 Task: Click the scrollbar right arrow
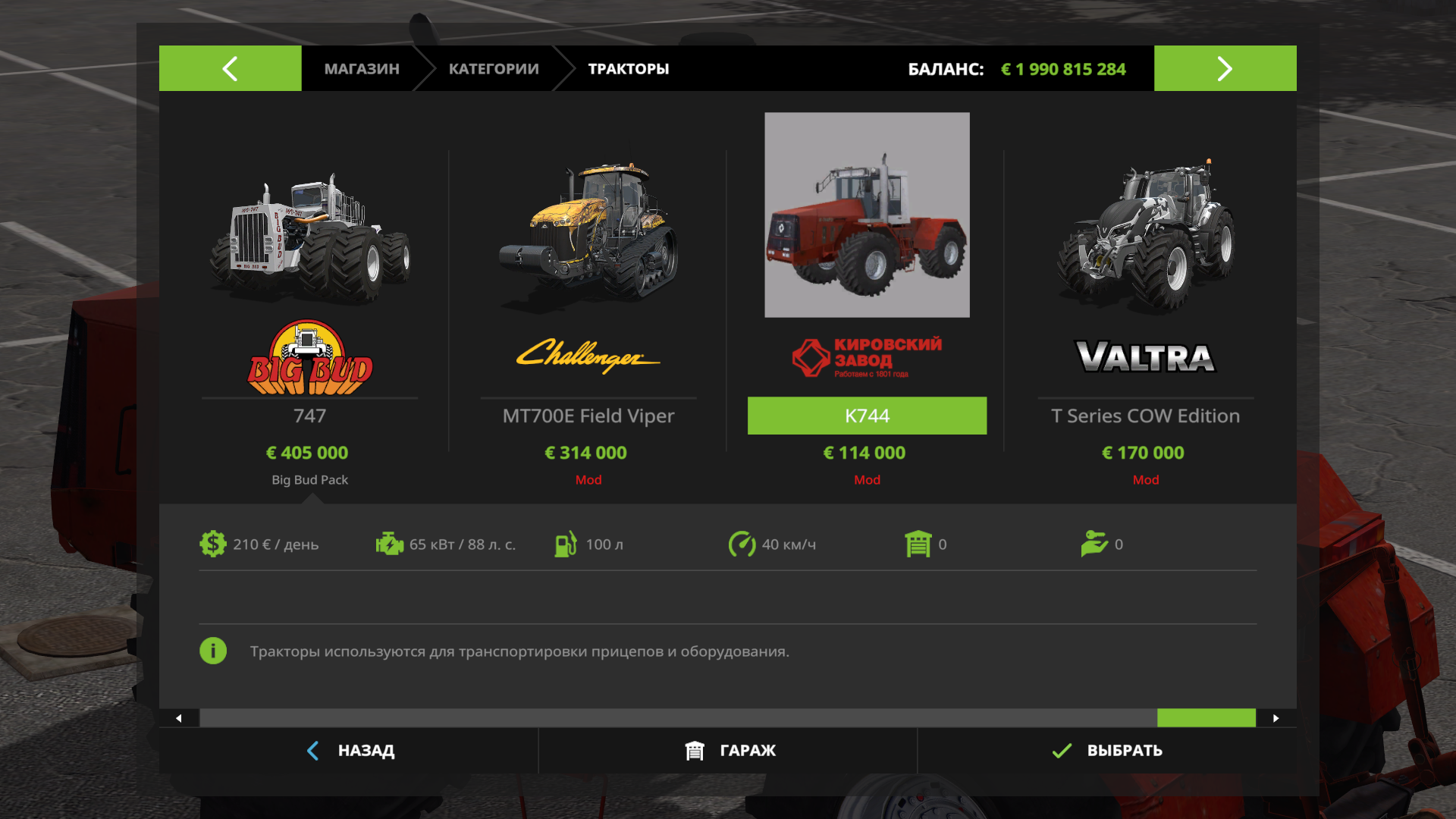tap(1276, 718)
